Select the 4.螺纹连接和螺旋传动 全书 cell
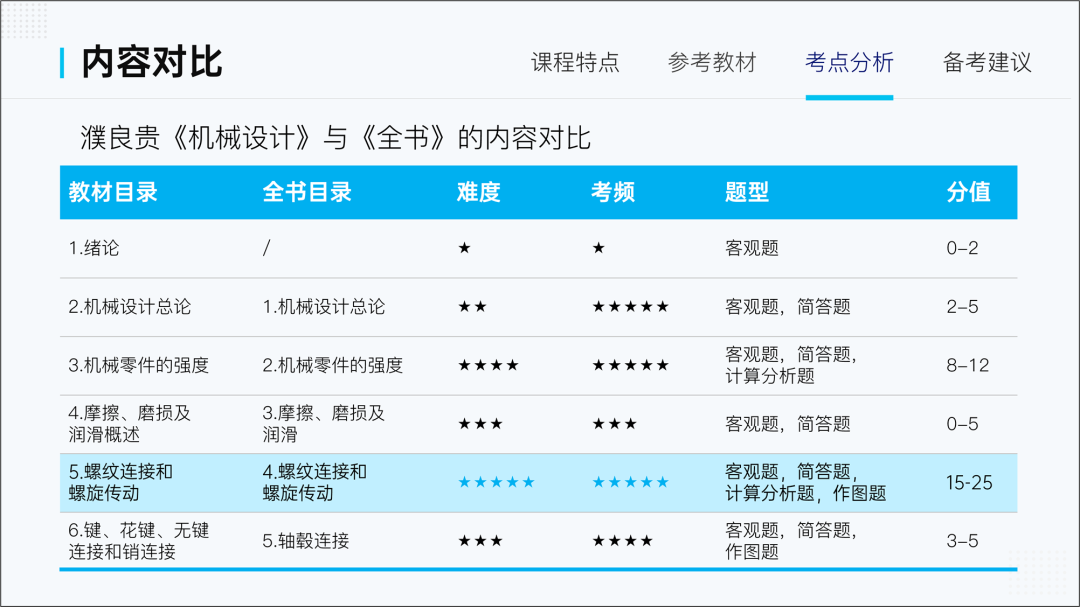 pos(315,482)
